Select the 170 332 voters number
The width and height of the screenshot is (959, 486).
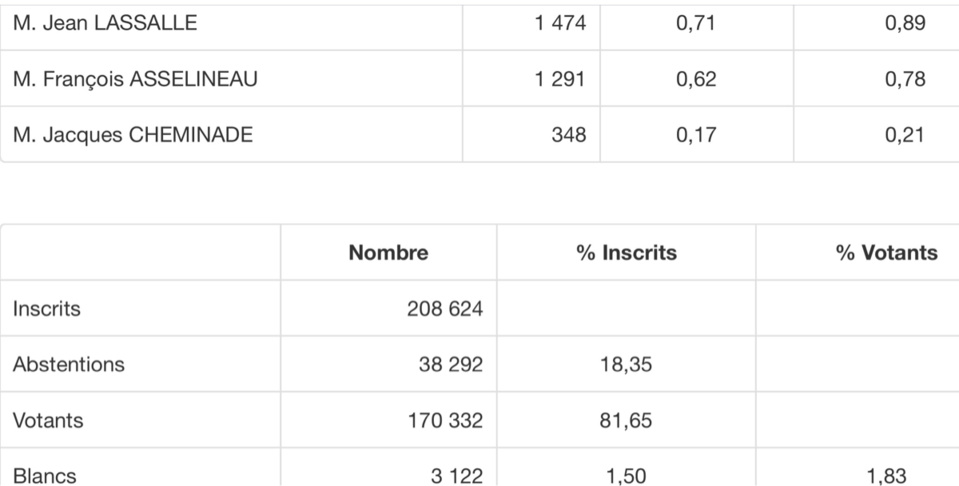pos(444,421)
